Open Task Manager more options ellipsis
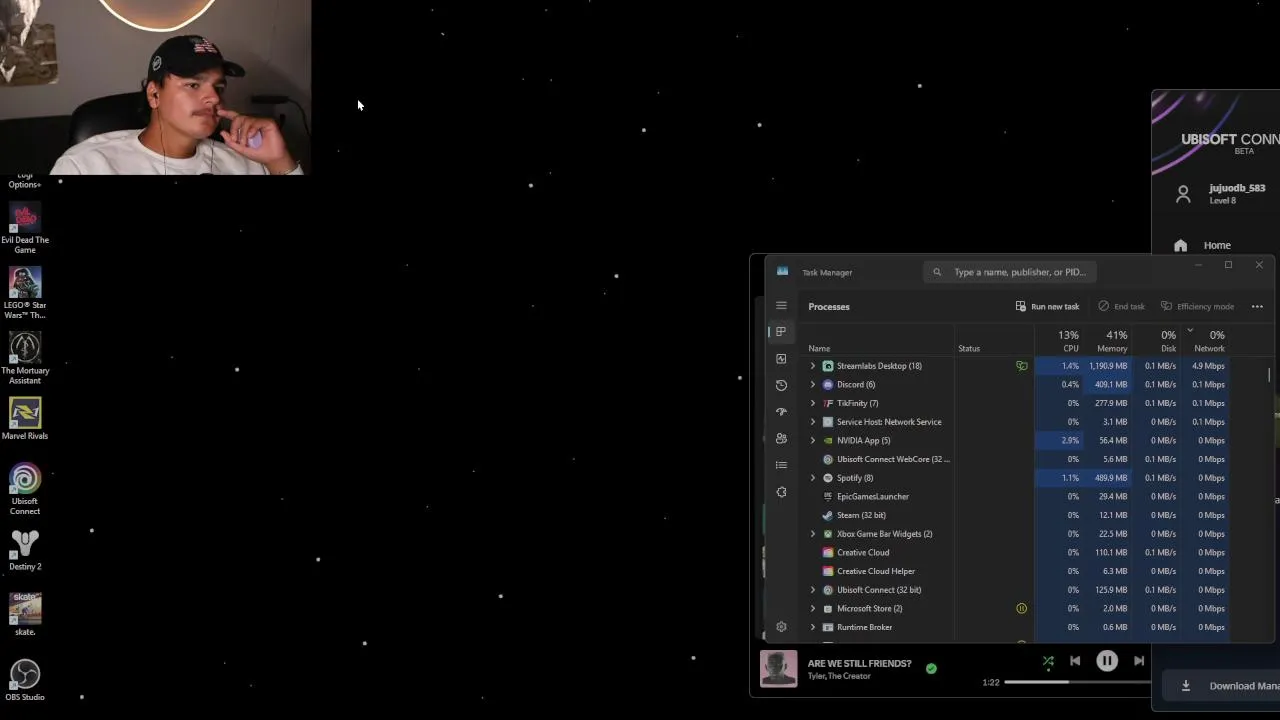Viewport: 1280px width, 720px height. tap(1257, 306)
